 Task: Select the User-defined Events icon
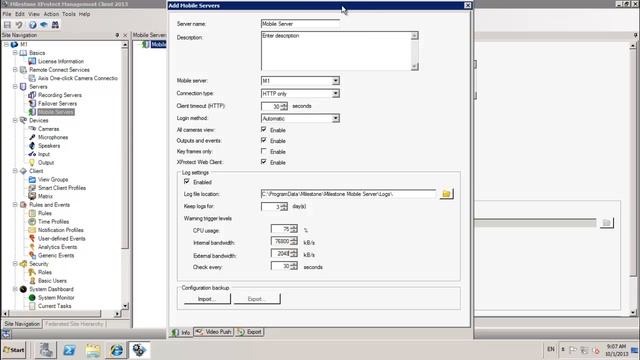(32, 239)
